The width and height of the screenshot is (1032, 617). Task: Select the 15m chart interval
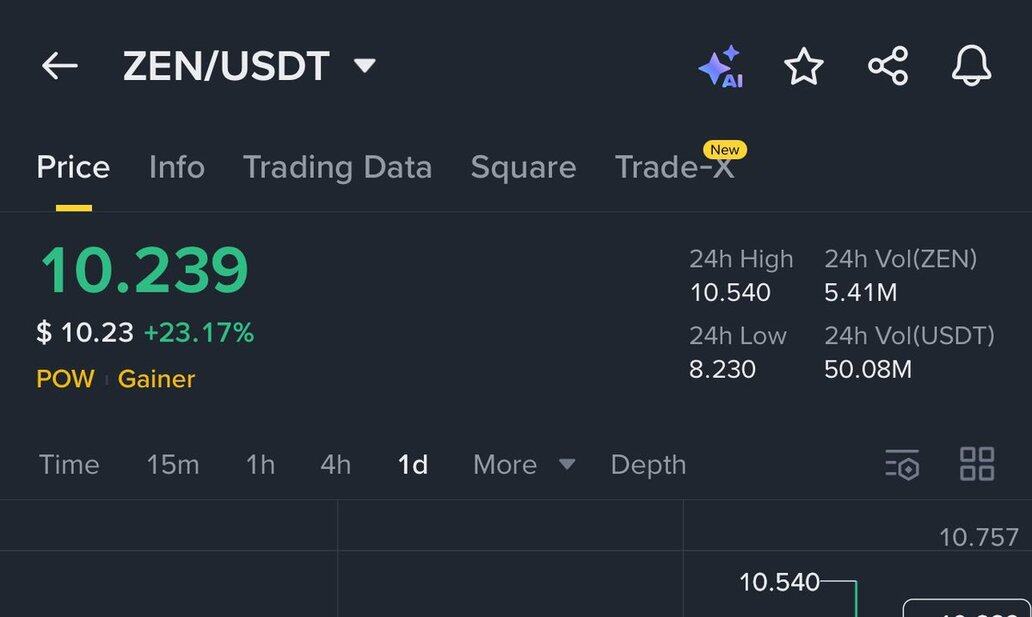(173, 465)
